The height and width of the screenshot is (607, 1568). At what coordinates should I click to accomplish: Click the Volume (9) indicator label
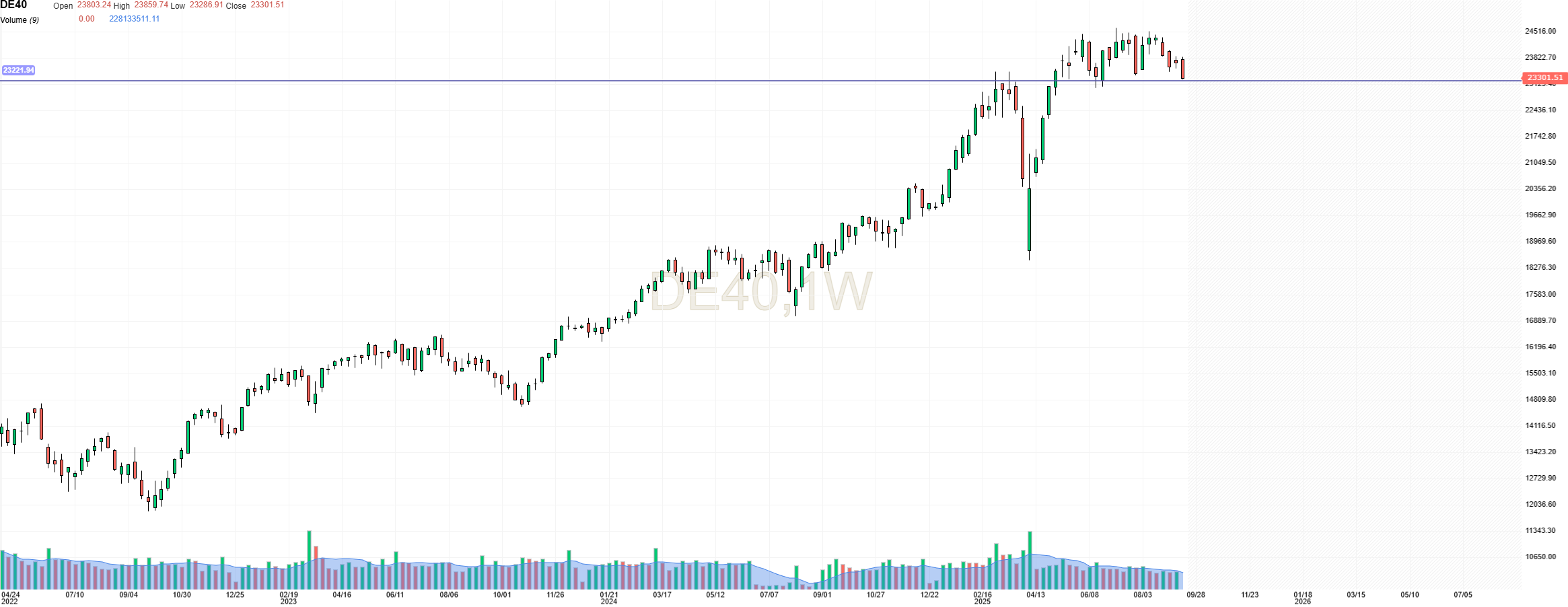pyautogui.click(x=20, y=20)
